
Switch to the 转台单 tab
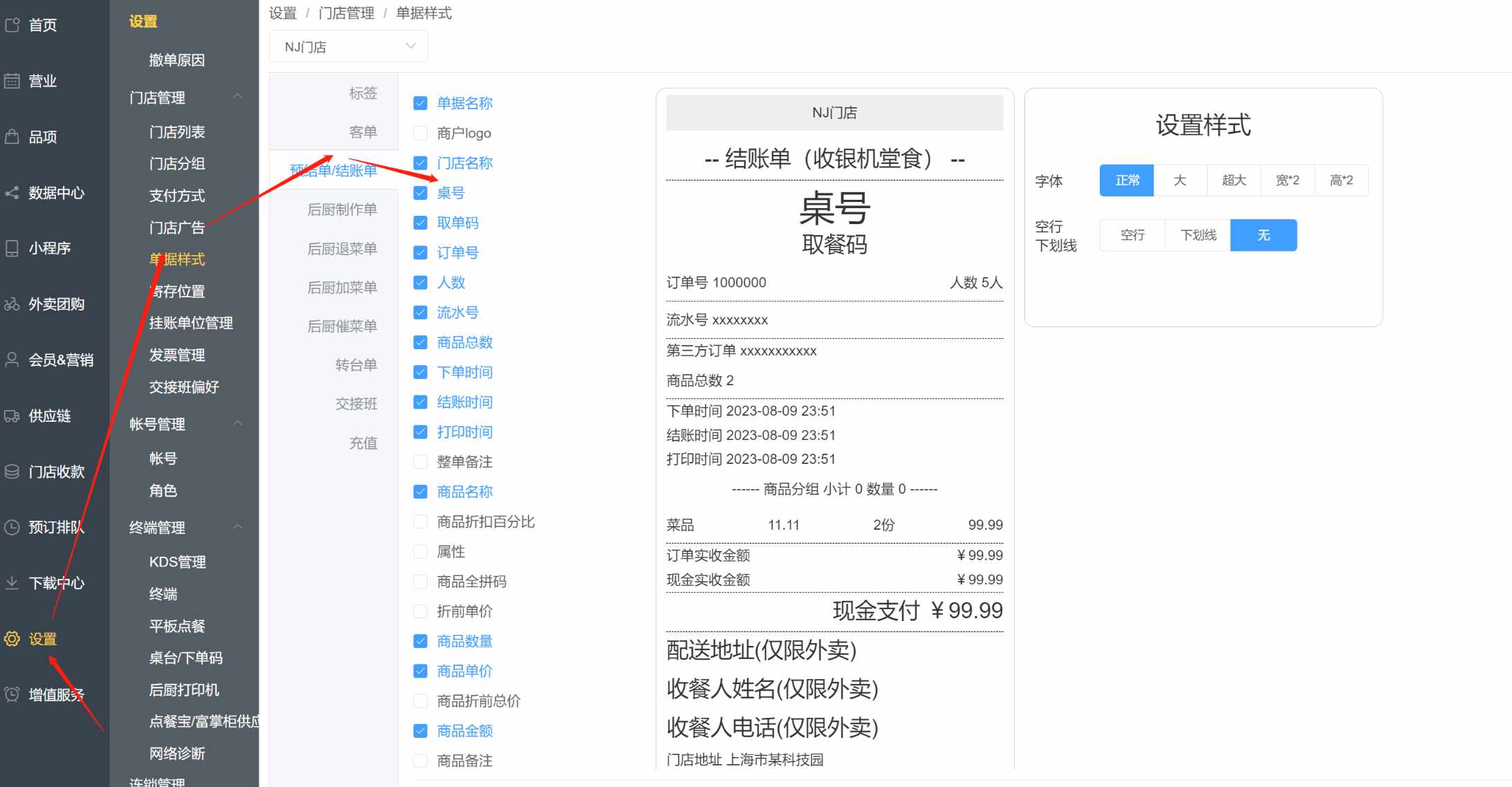pyautogui.click(x=356, y=364)
